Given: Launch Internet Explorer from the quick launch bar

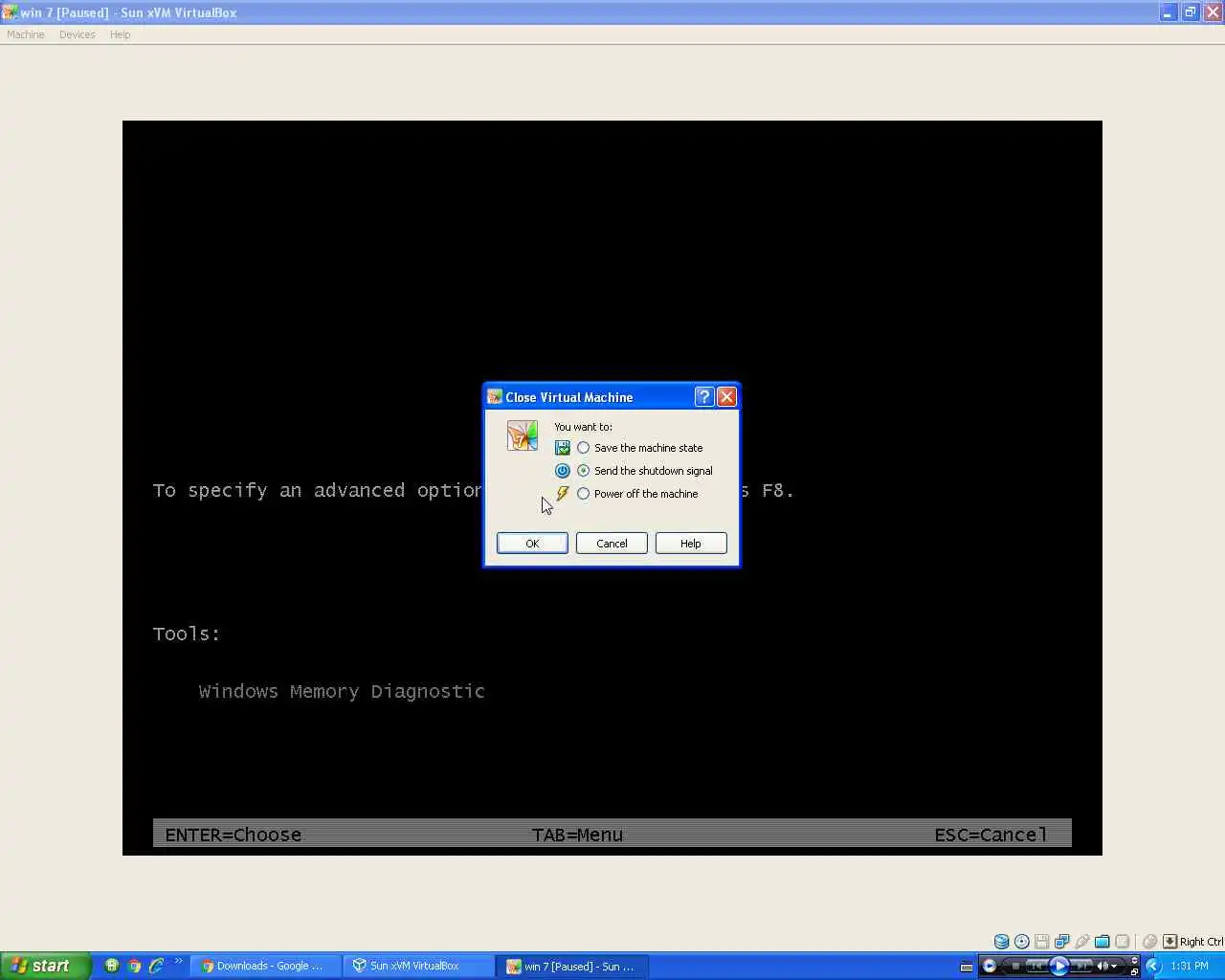Looking at the screenshot, I should tap(156, 966).
